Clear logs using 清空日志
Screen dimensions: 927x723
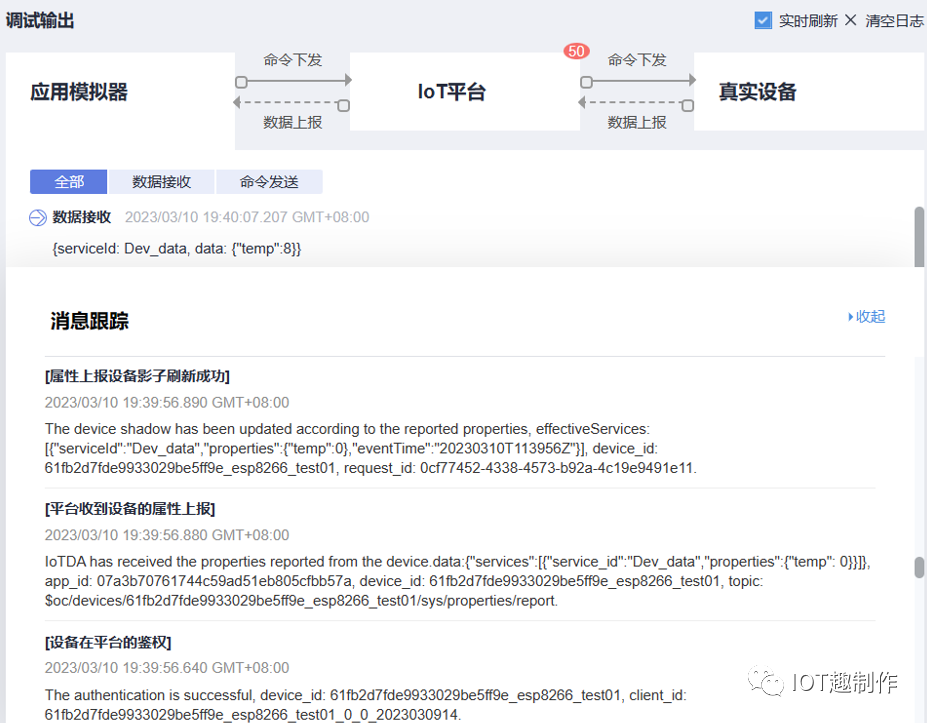click(894, 20)
